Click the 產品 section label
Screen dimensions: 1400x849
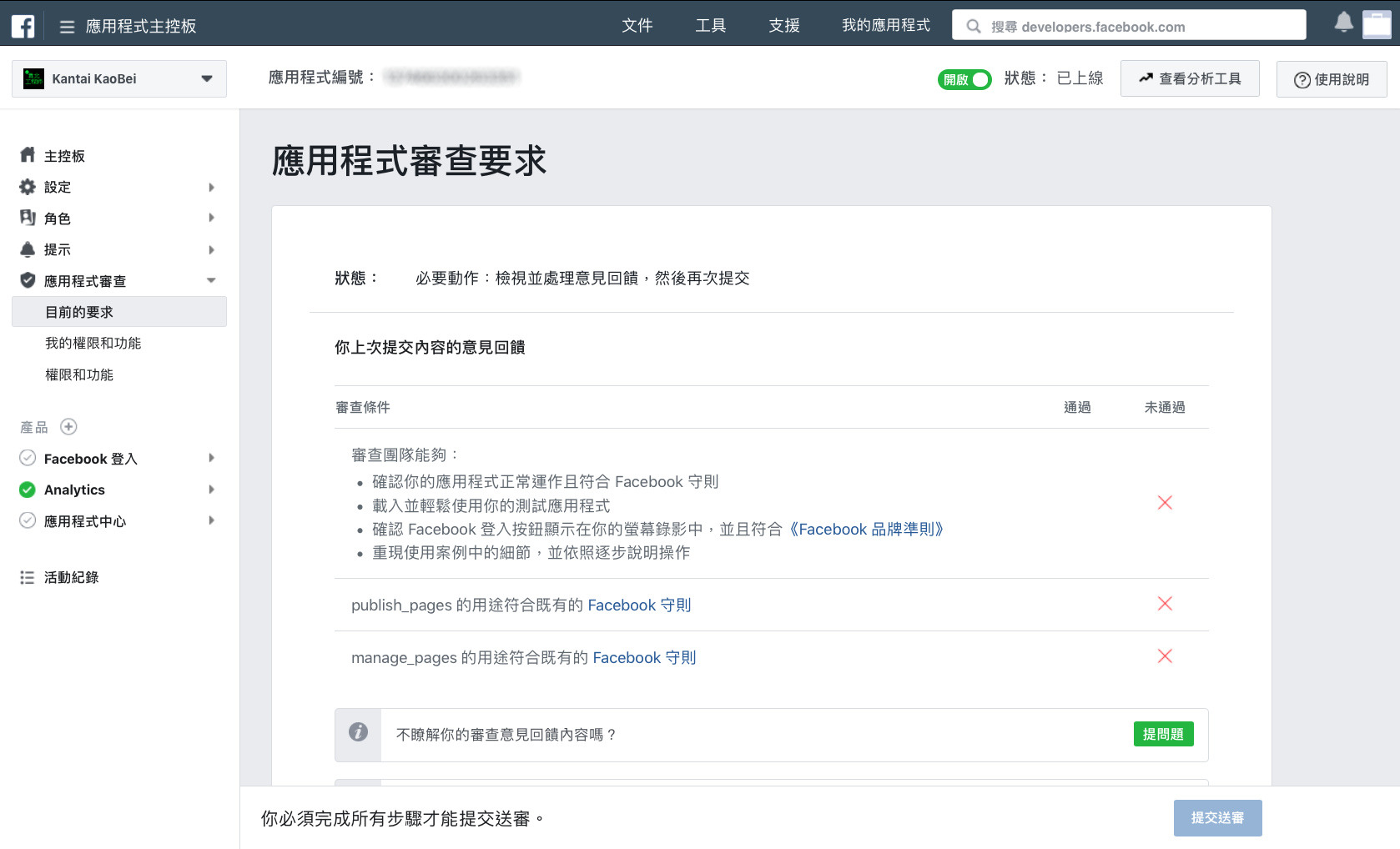(x=34, y=427)
